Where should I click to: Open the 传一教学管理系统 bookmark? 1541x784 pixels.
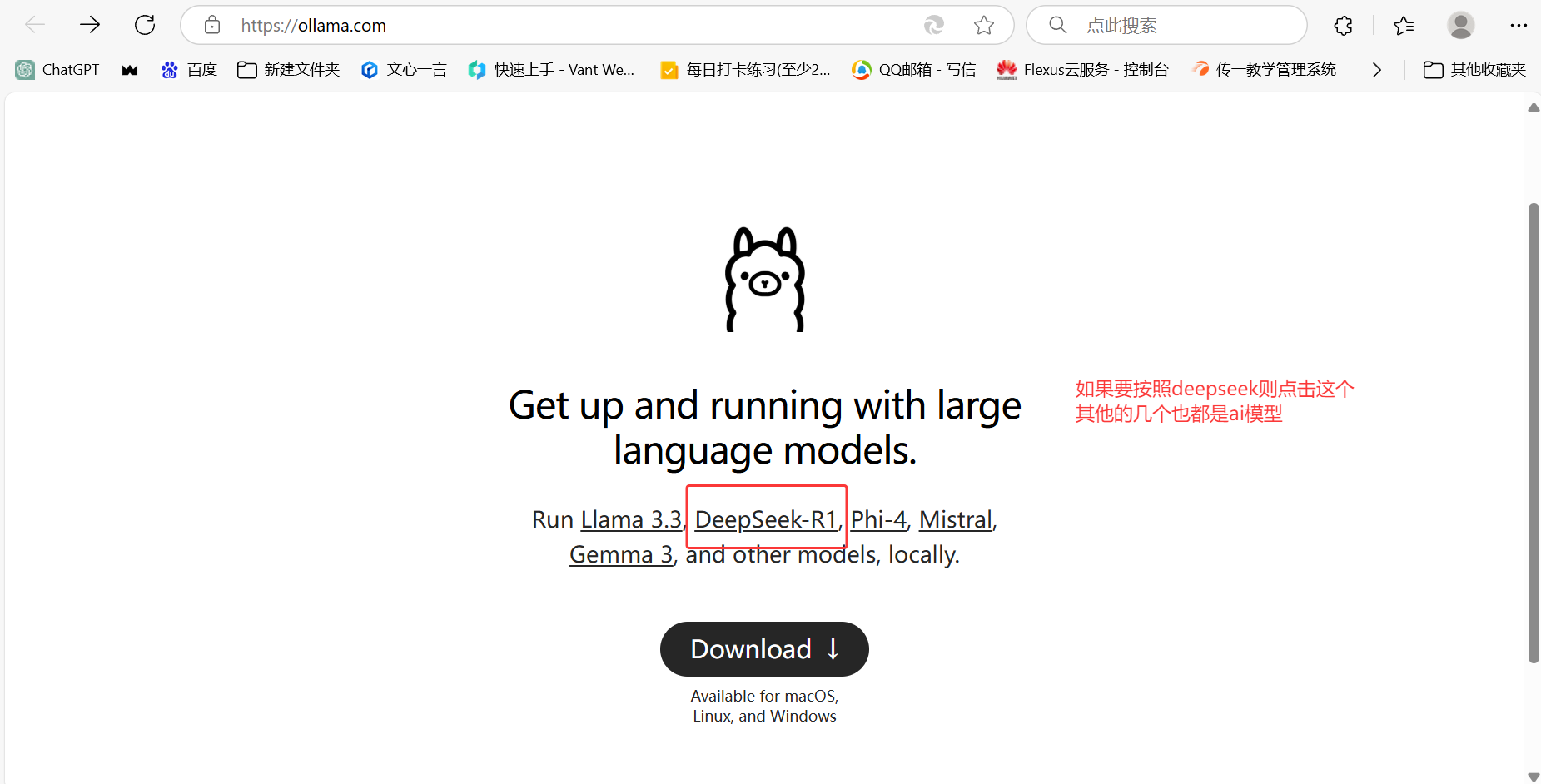click(x=1264, y=70)
